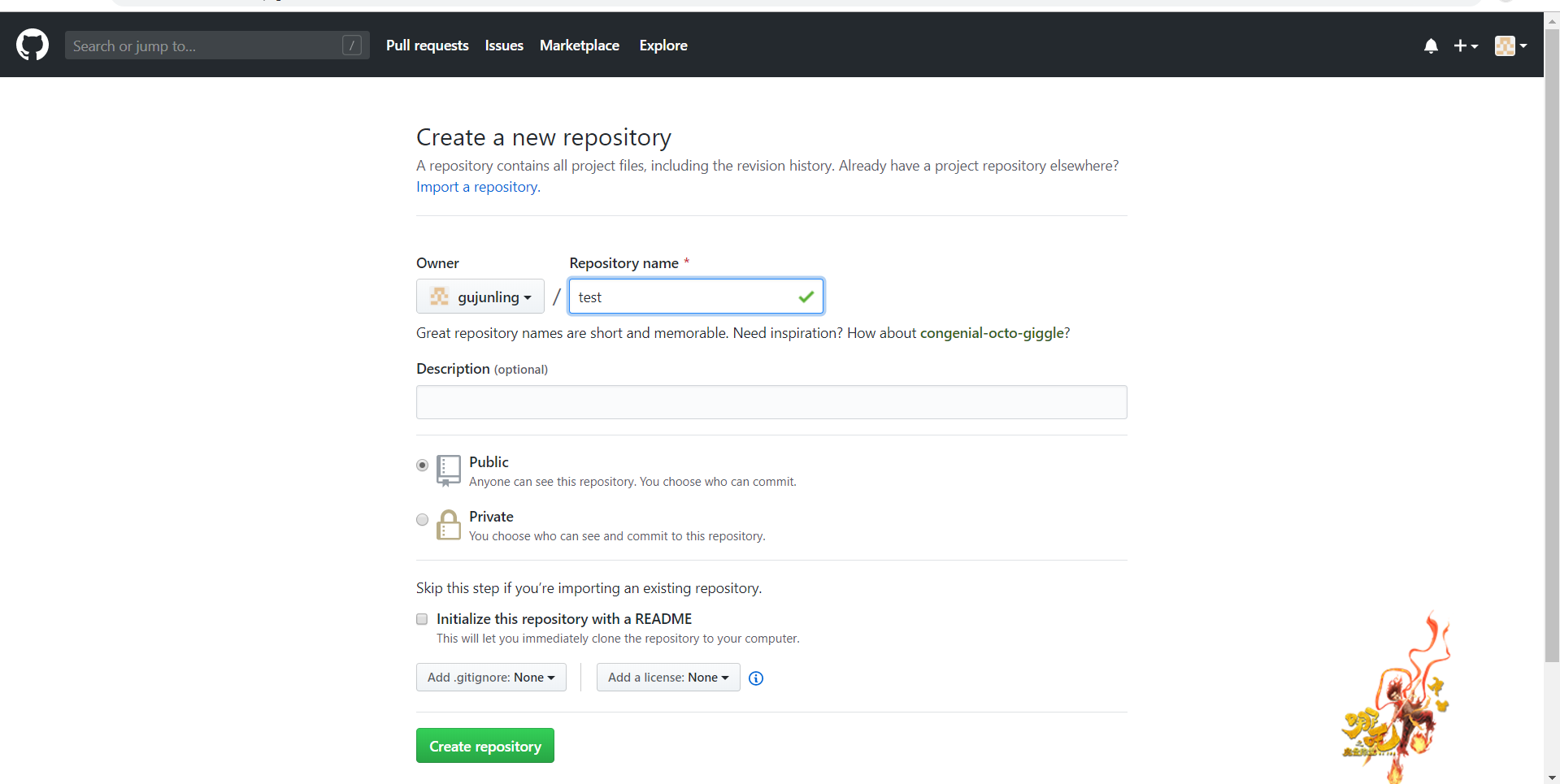Enable Initialize this repository with a README
This screenshot has width=1560, height=784.
[422, 619]
